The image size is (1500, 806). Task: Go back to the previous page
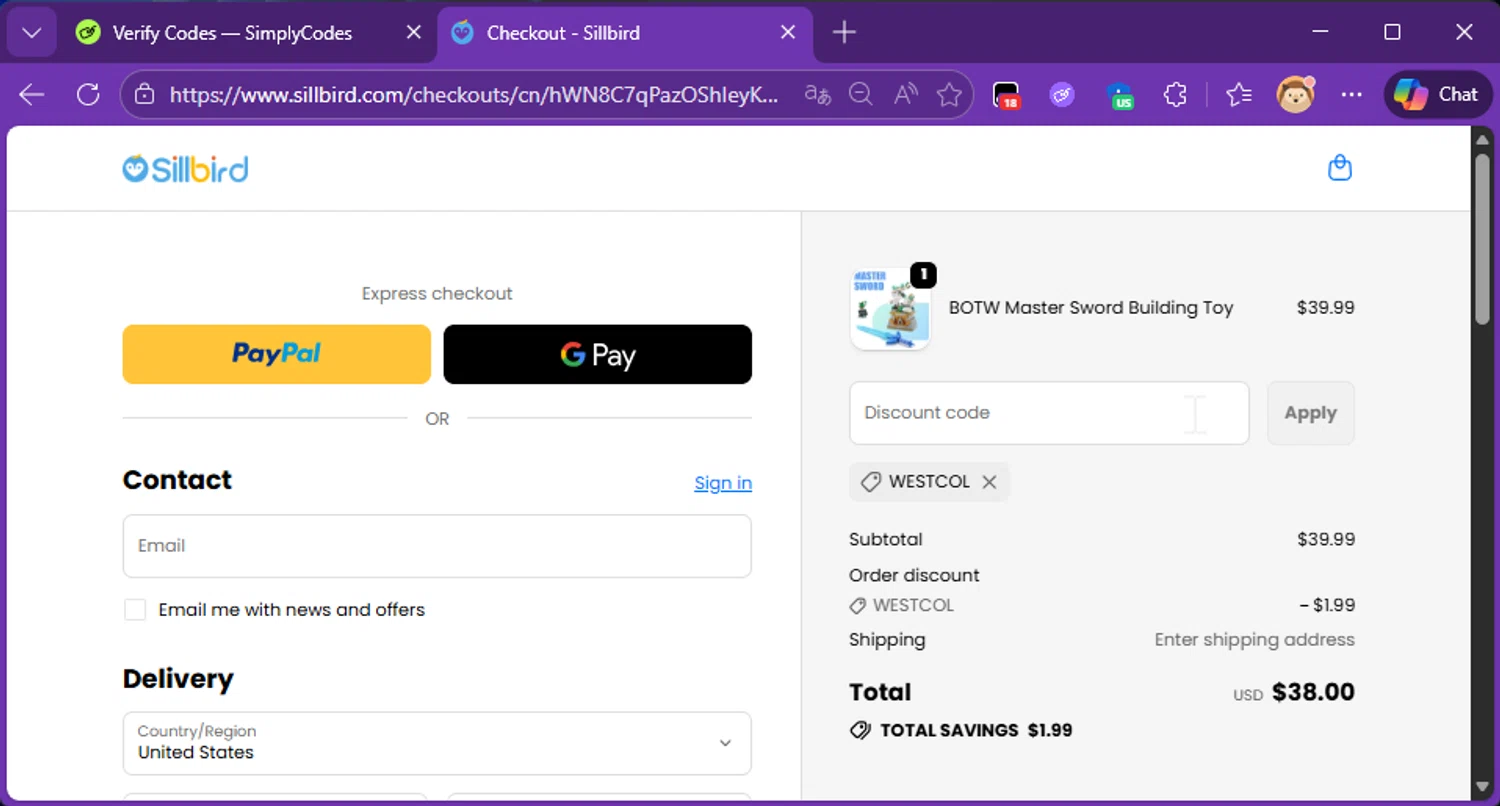32,95
